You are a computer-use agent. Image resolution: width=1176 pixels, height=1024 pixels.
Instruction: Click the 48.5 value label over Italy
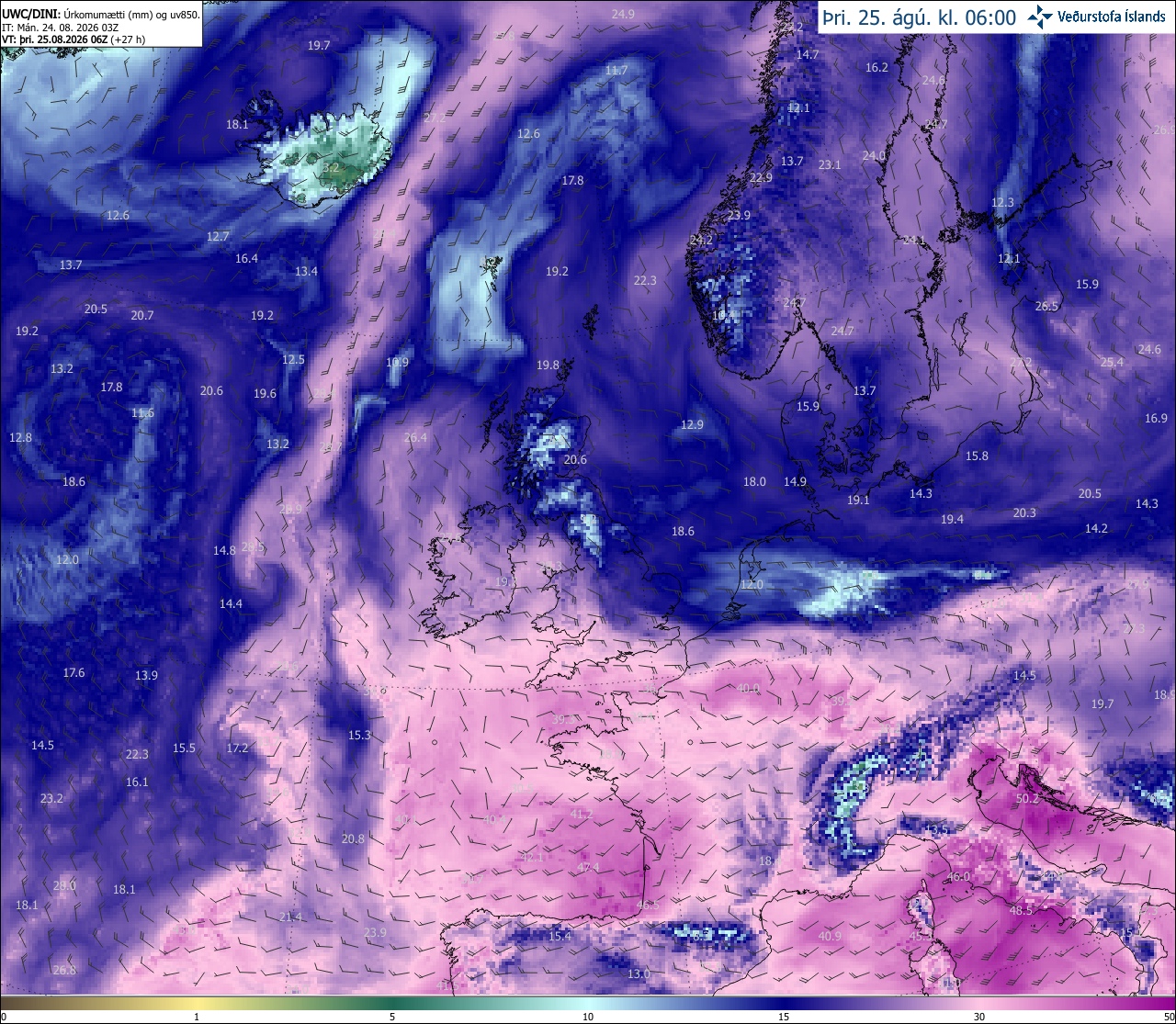click(1021, 911)
